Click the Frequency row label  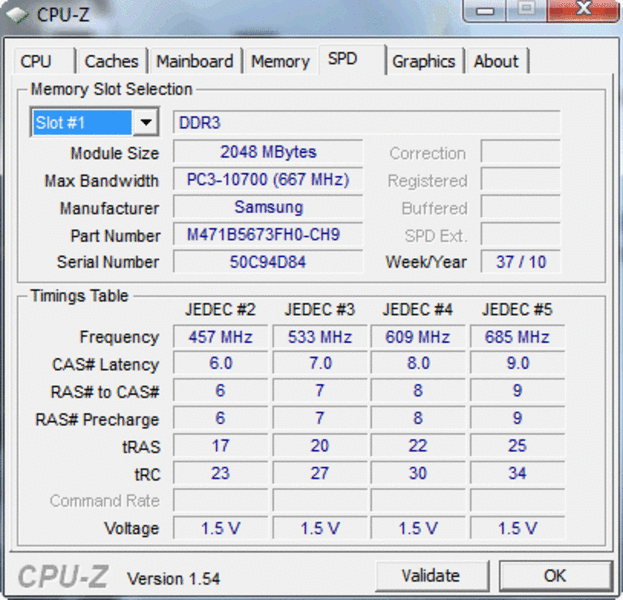click(119, 337)
